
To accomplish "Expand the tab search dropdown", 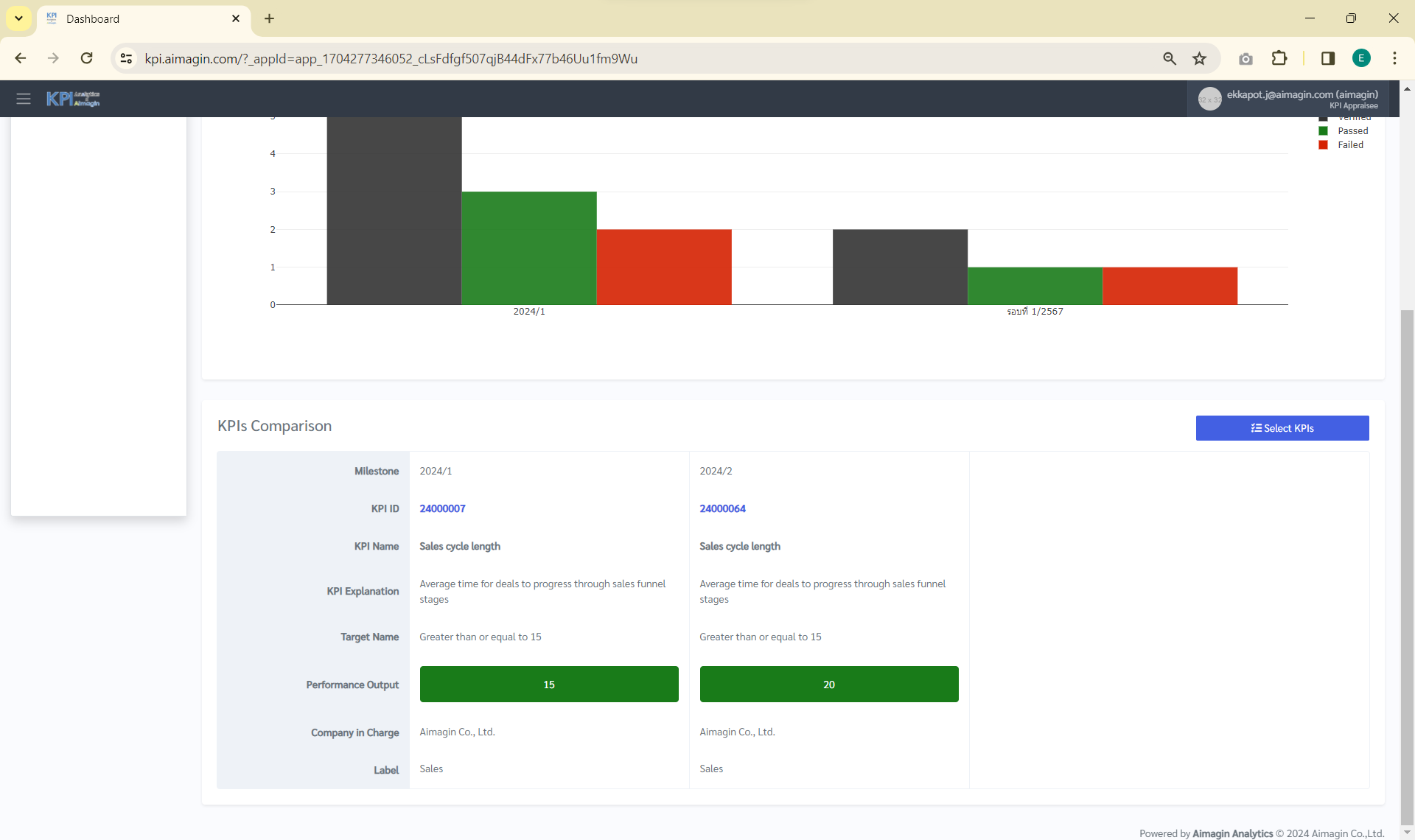I will click(x=18, y=18).
